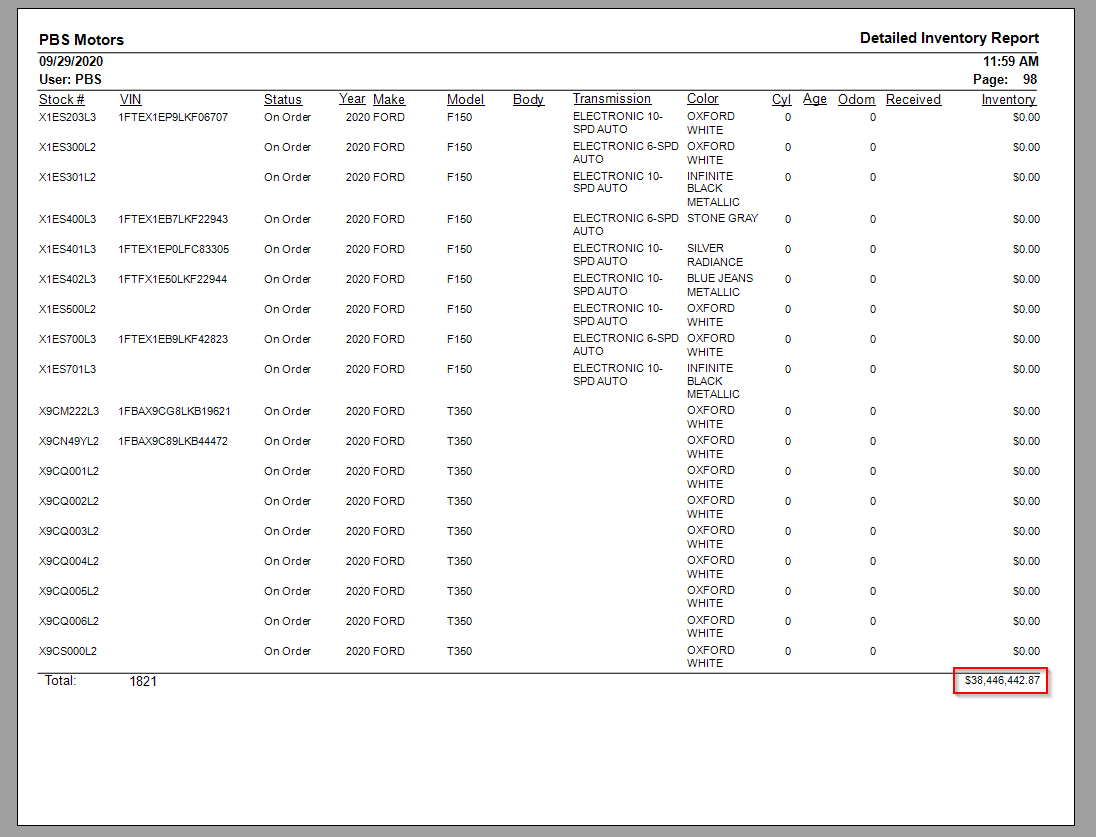Click the Status column header
The width and height of the screenshot is (1096, 837).
(x=282, y=99)
